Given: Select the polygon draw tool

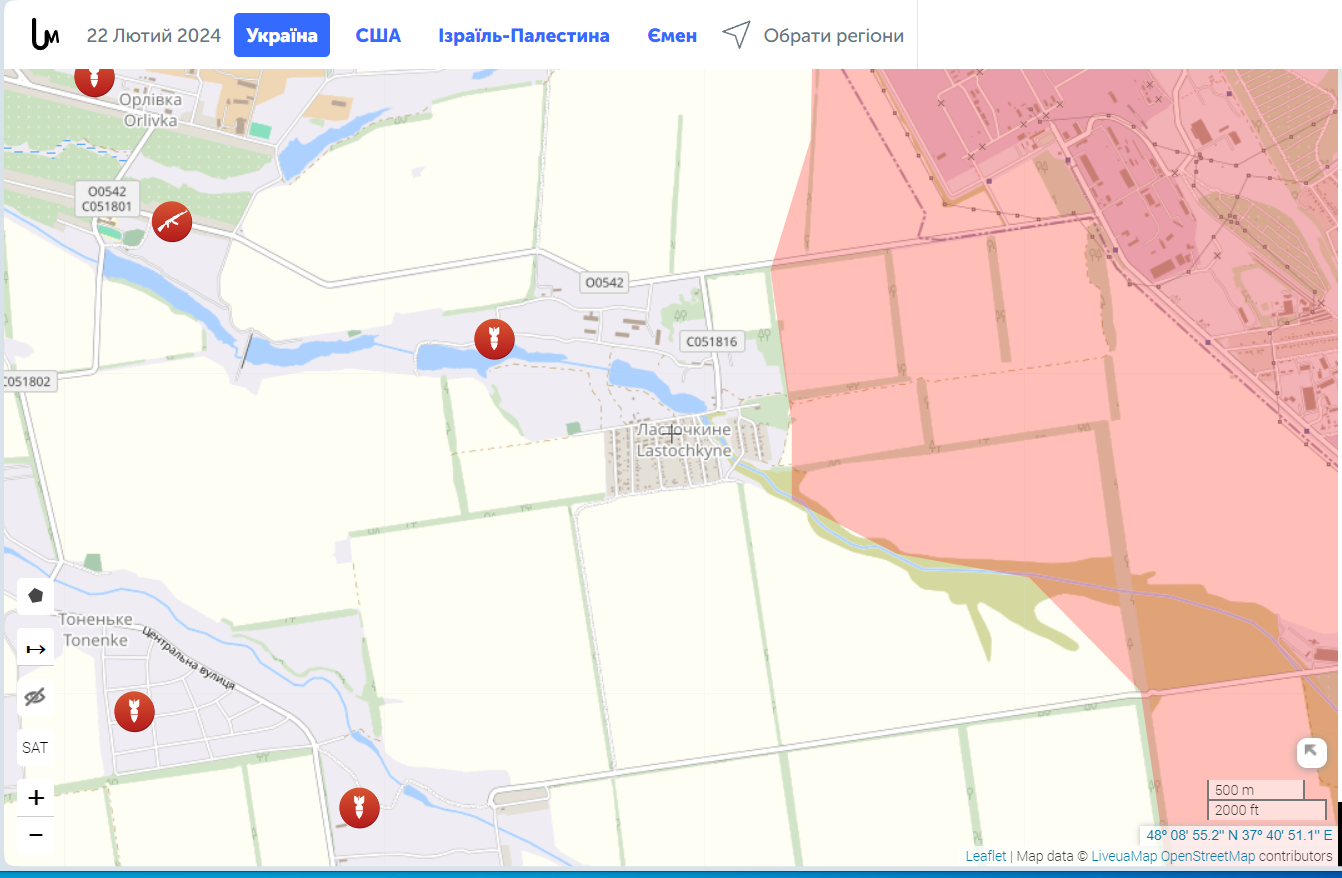Looking at the screenshot, I should (36, 596).
